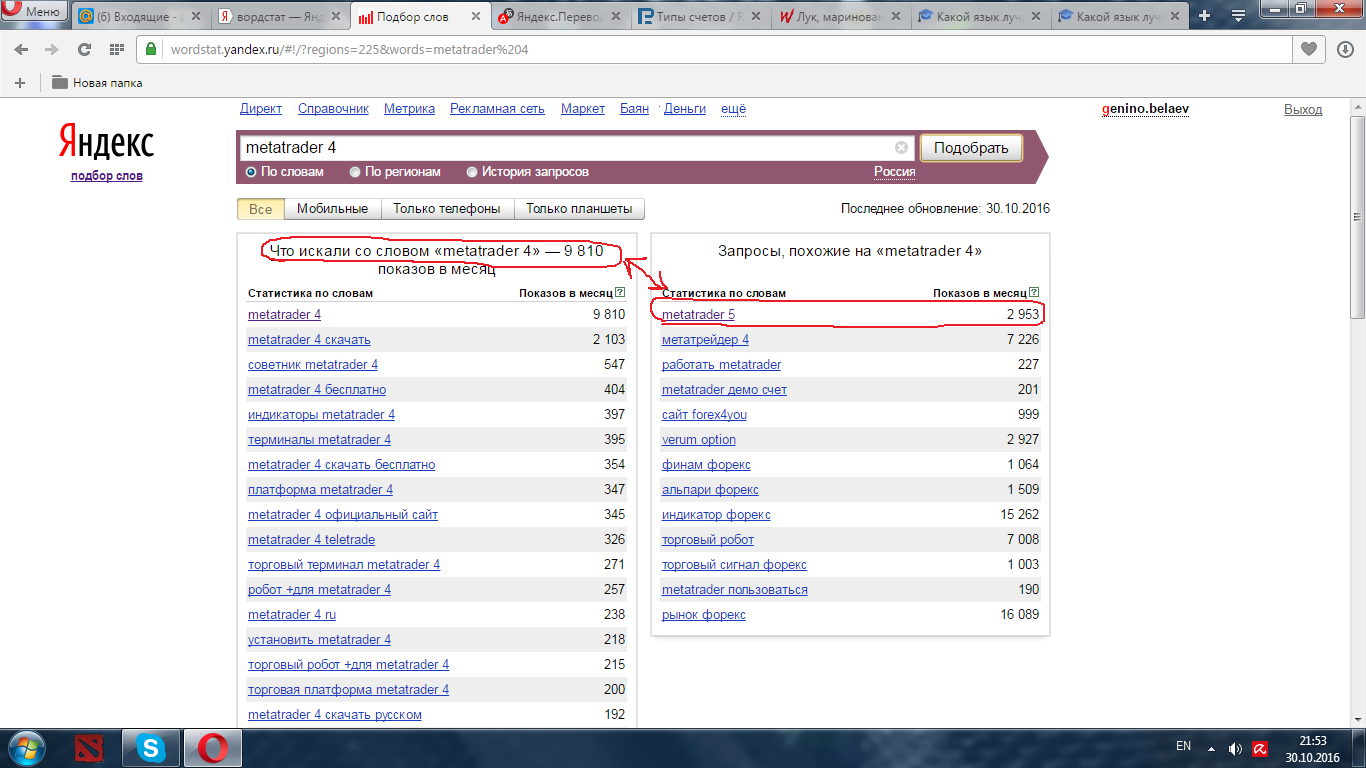1366x768 pixels.
Task: Open the genino.belaev account link
Action: [x=1145, y=109]
